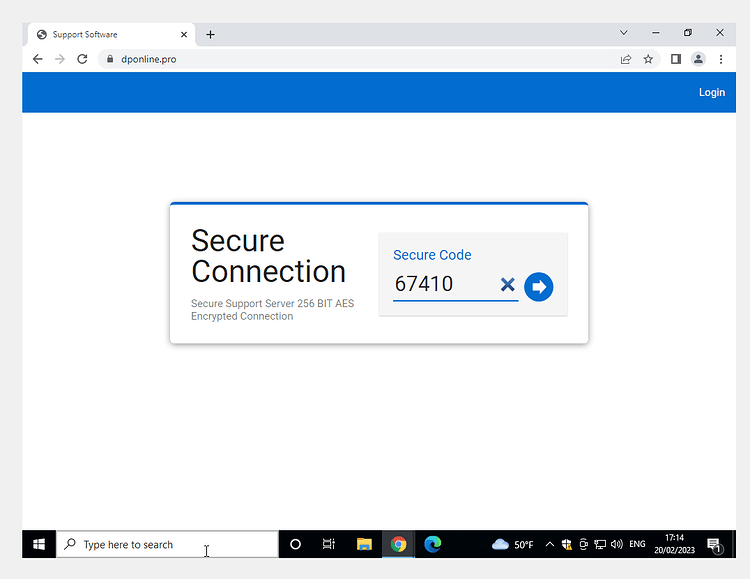Open the volume speaker icon
750x579 pixels.
point(617,544)
